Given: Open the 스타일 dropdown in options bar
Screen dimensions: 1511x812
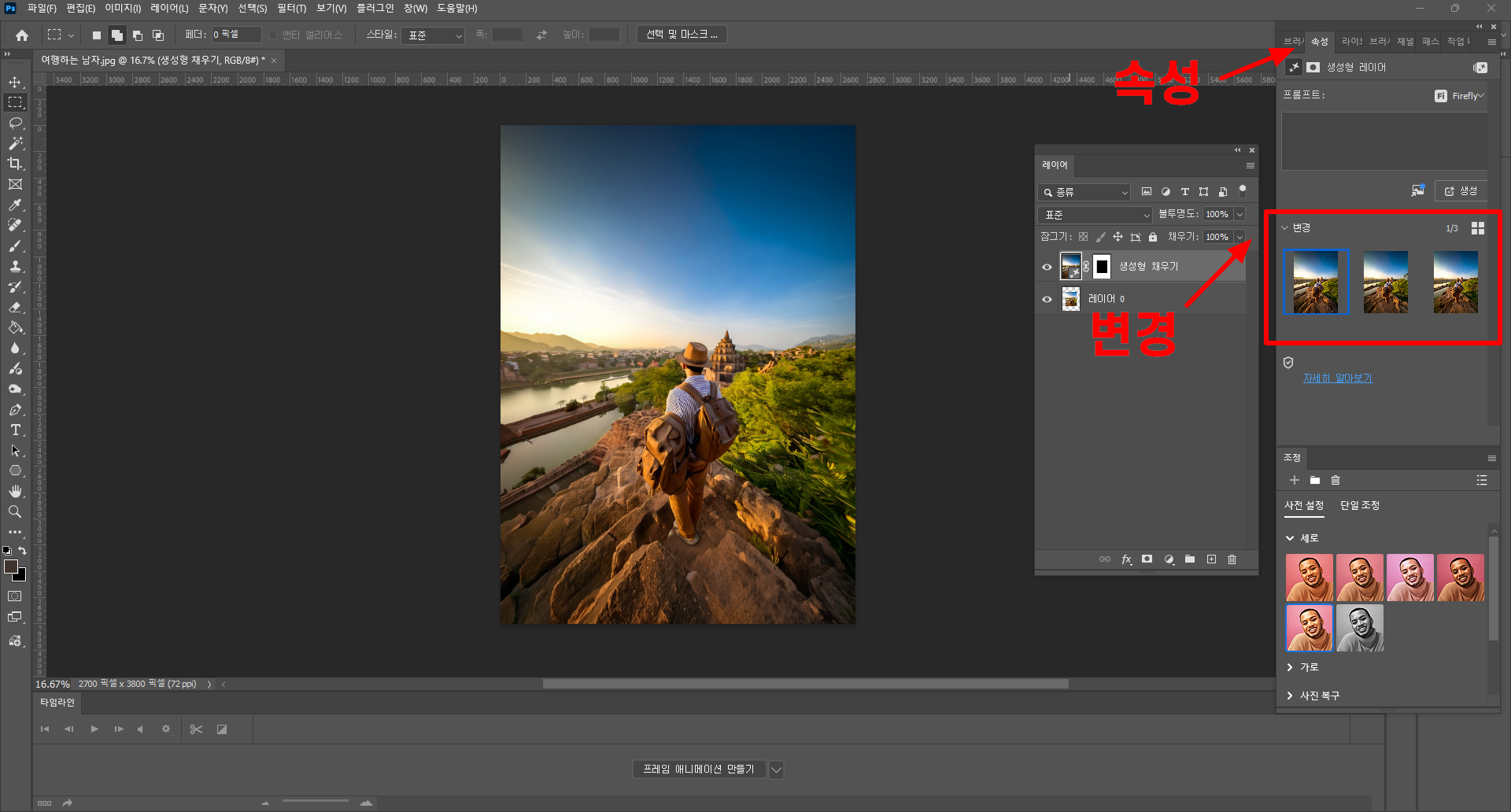Looking at the screenshot, I should (x=434, y=35).
